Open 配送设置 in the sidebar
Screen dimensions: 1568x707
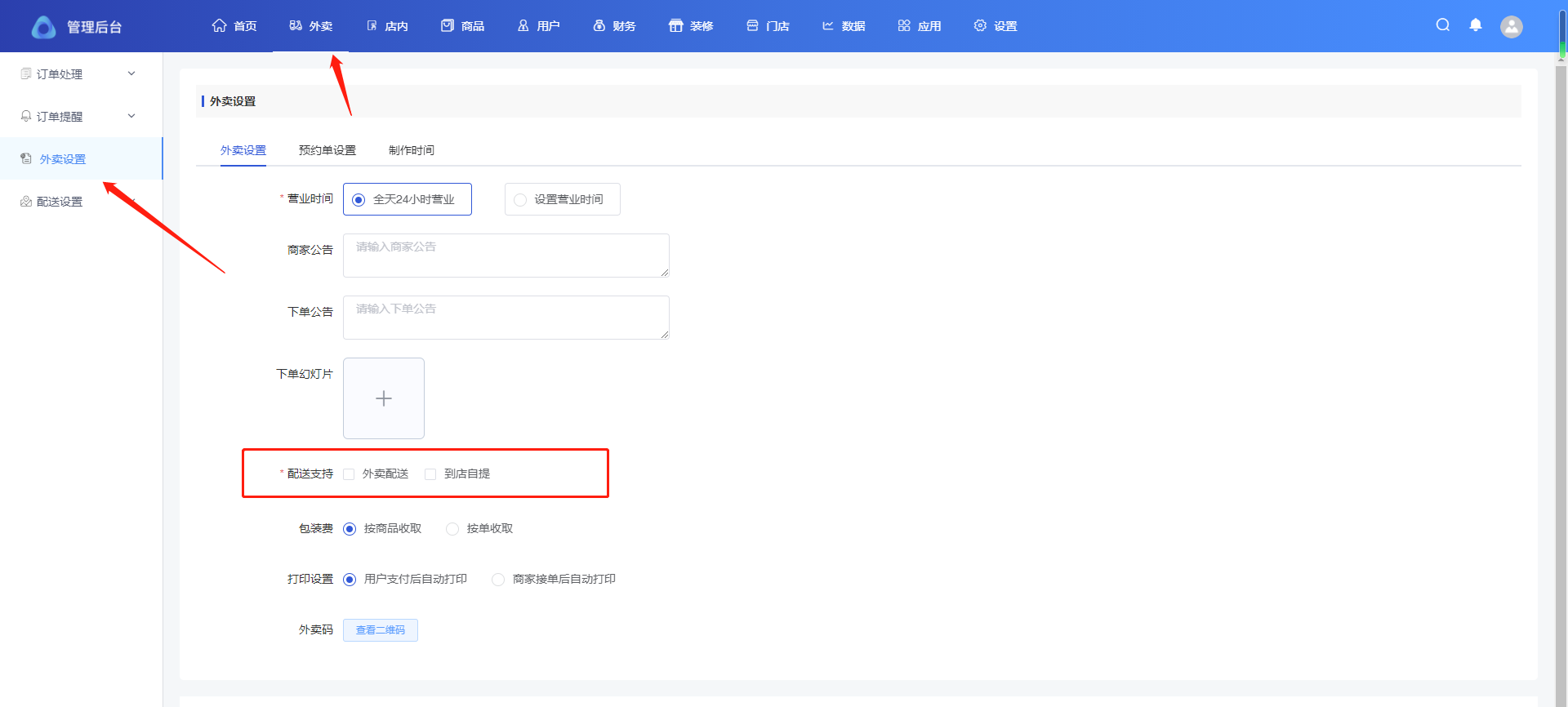click(x=60, y=202)
